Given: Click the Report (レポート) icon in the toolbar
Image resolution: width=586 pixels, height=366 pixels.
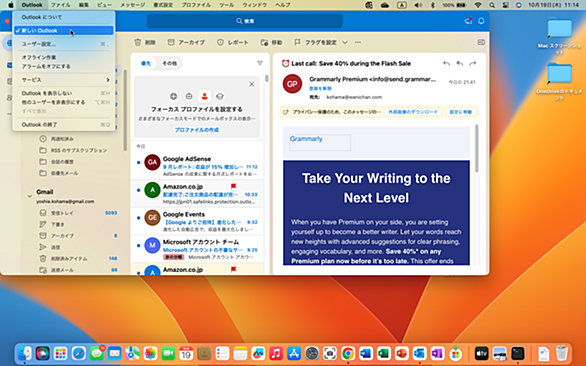Looking at the screenshot, I should tap(220, 42).
